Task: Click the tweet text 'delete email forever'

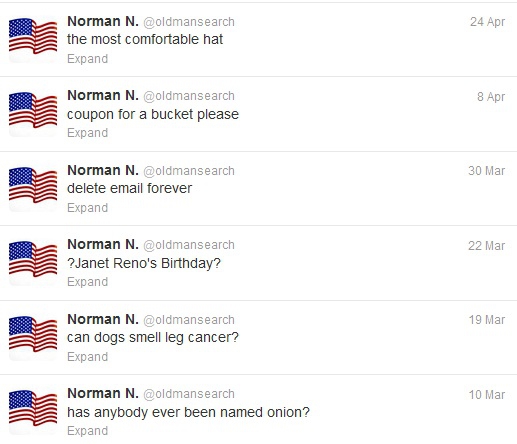Action: [129, 188]
